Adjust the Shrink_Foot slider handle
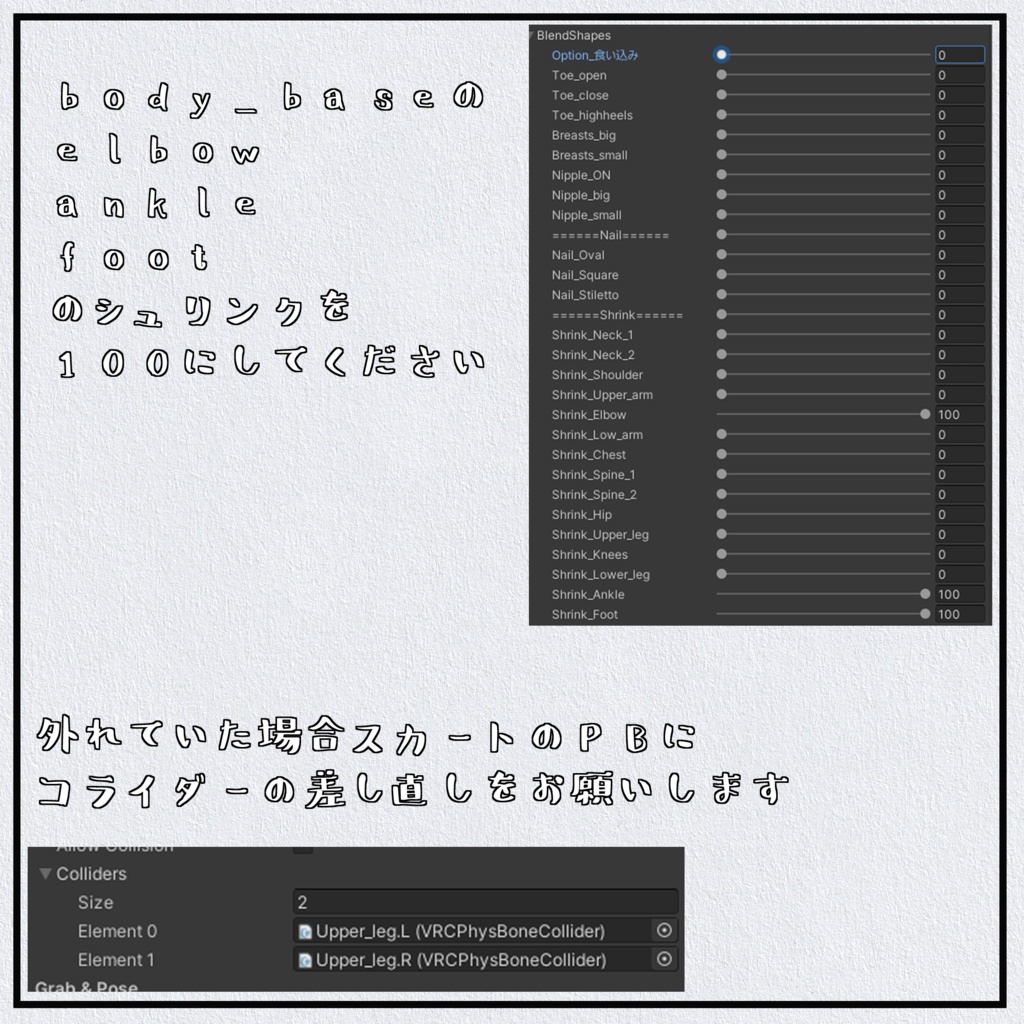The width and height of the screenshot is (1024, 1024). click(x=925, y=614)
